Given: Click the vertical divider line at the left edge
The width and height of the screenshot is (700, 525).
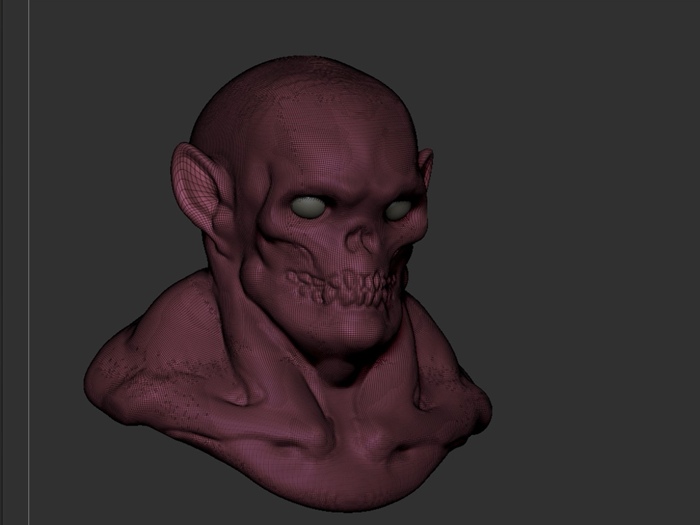Looking at the screenshot, I should [29, 260].
